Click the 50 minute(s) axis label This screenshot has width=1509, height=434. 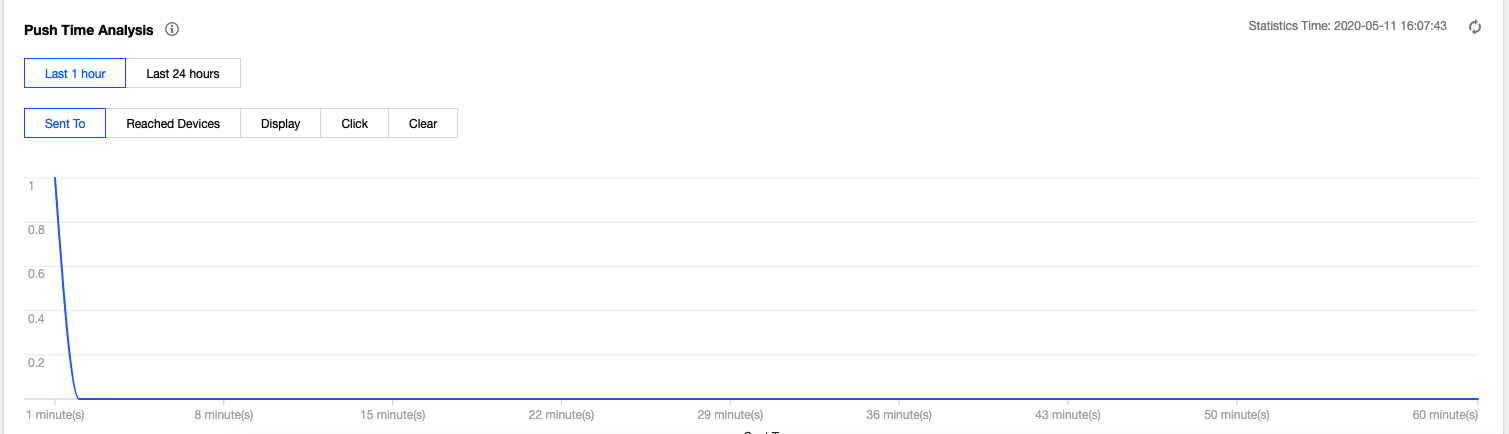(1237, 413)
